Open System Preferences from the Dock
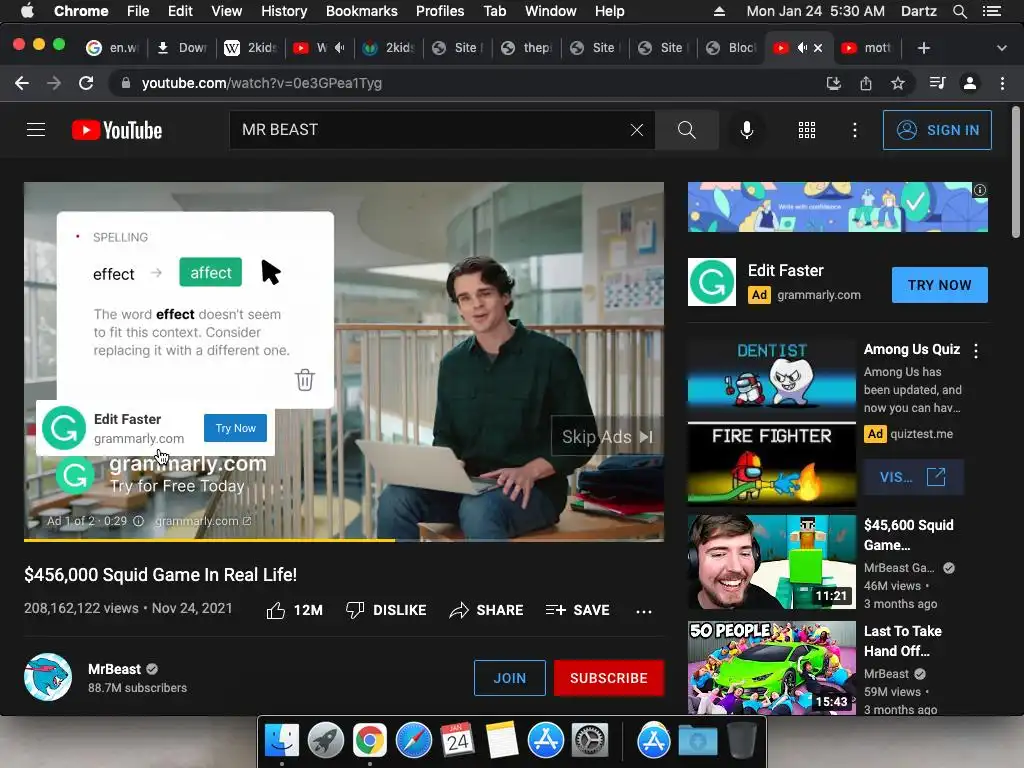1024x768 pixels. (590, 741)
